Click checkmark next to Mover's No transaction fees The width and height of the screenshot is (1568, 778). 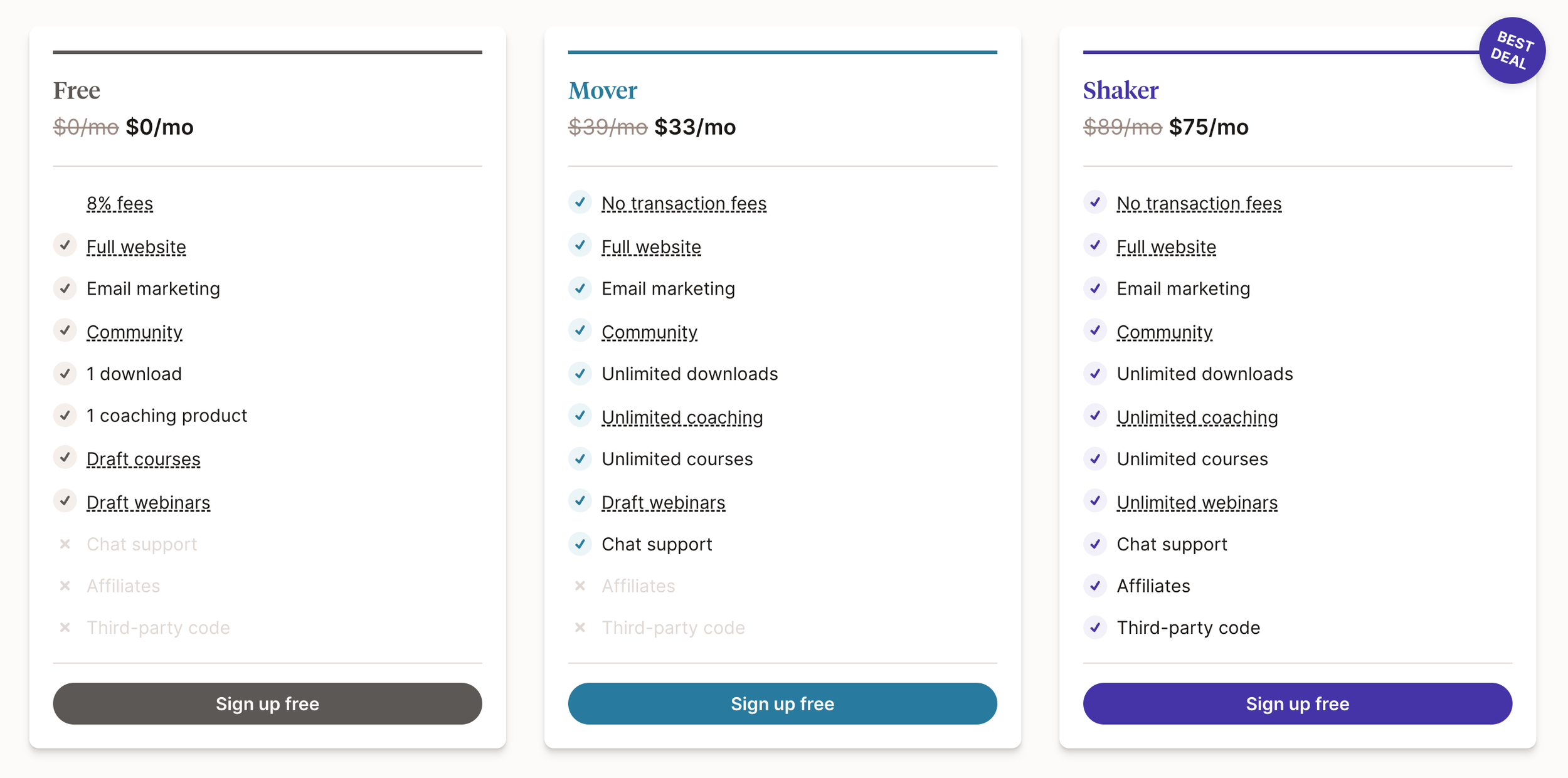click(580, 202)
